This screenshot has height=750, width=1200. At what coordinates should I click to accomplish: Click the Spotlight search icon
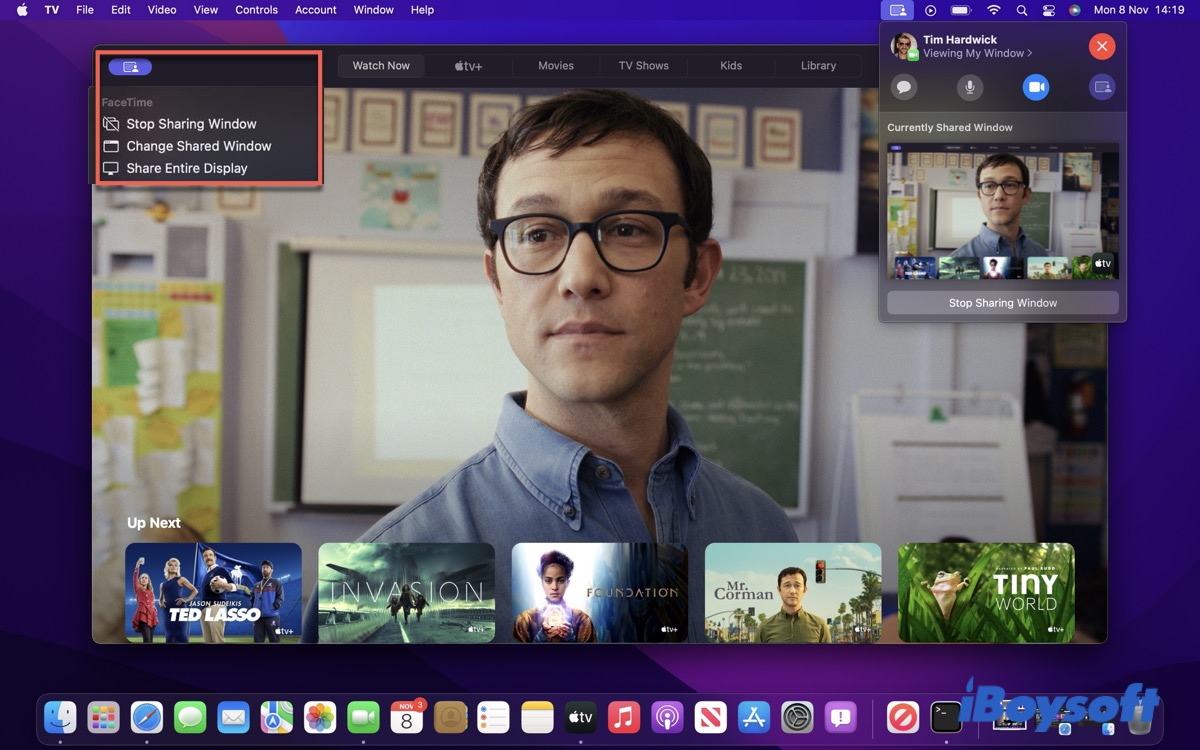pyautogui.click(x=1021, y=10)
